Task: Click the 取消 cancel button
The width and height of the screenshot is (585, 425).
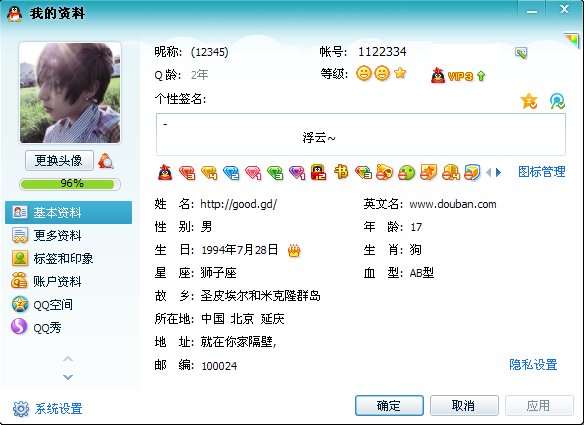Action: click(x=464, y=406)
